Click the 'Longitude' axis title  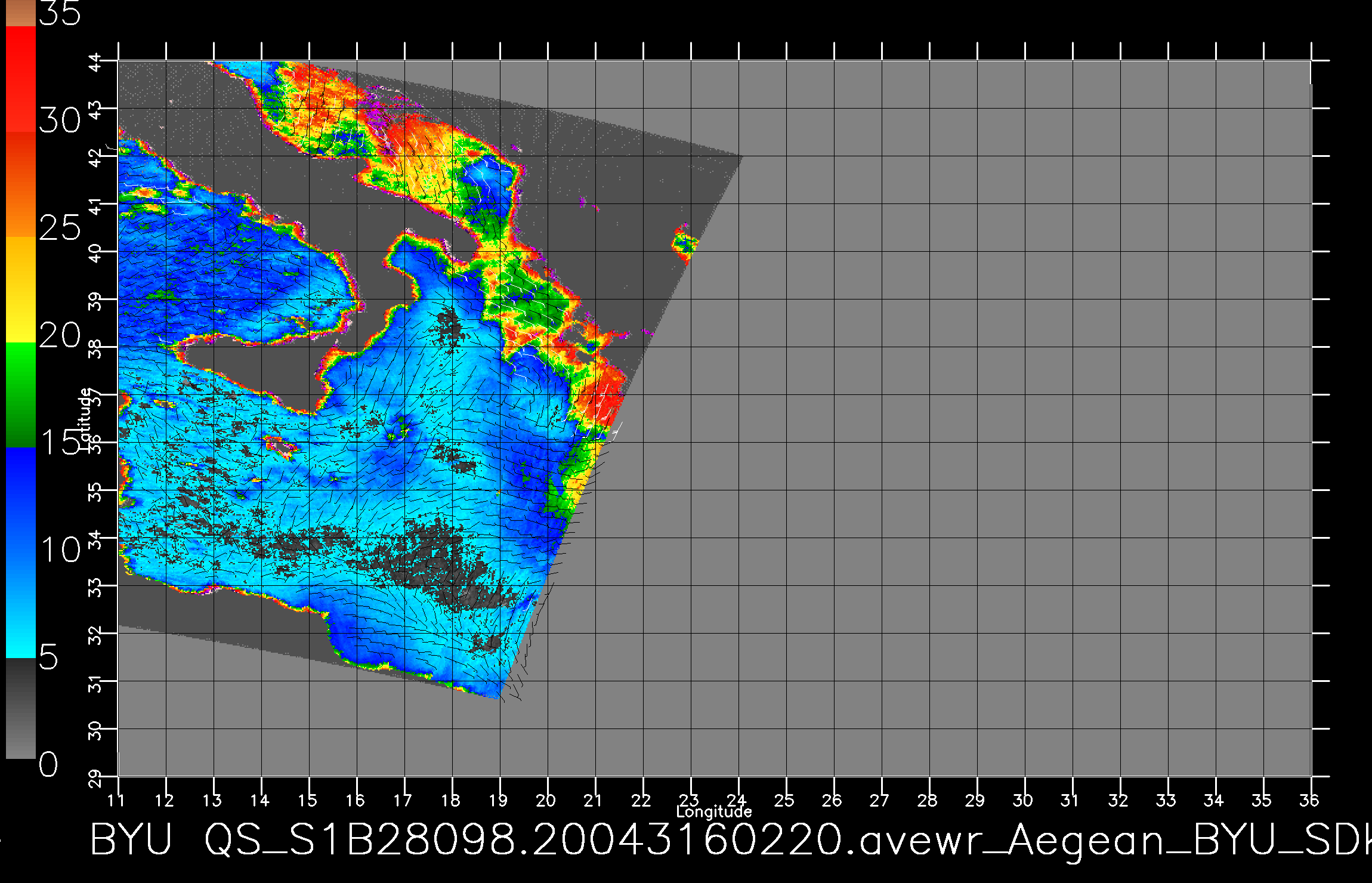714,811
